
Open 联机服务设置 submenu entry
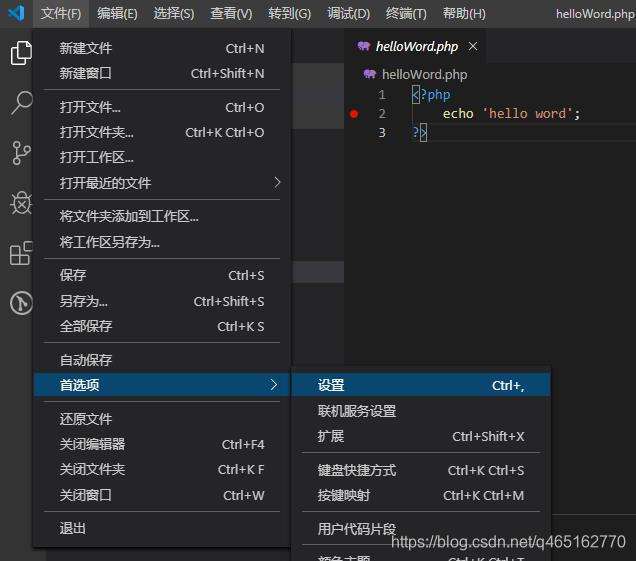[x=421, y=411]
